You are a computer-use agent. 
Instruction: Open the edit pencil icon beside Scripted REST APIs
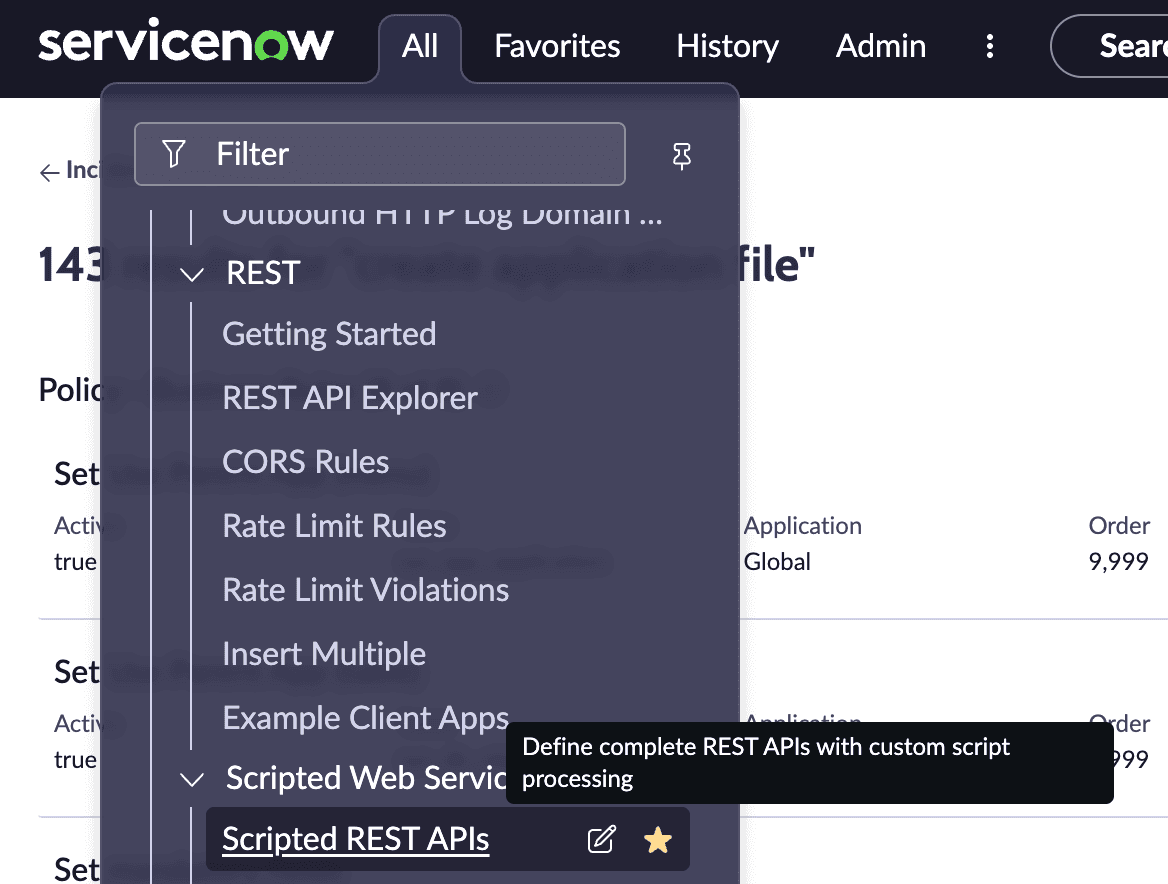(601, 839)
